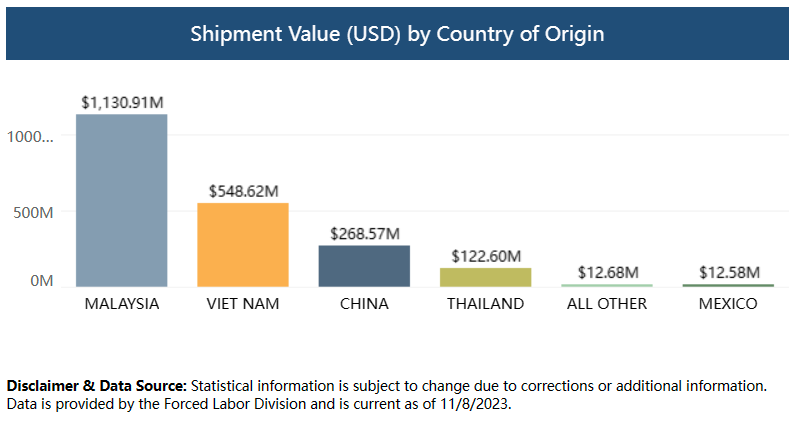Viewport: 798px width, 426px height.
Task: Click the CHINA category label
Action: (x=364, y=304)
